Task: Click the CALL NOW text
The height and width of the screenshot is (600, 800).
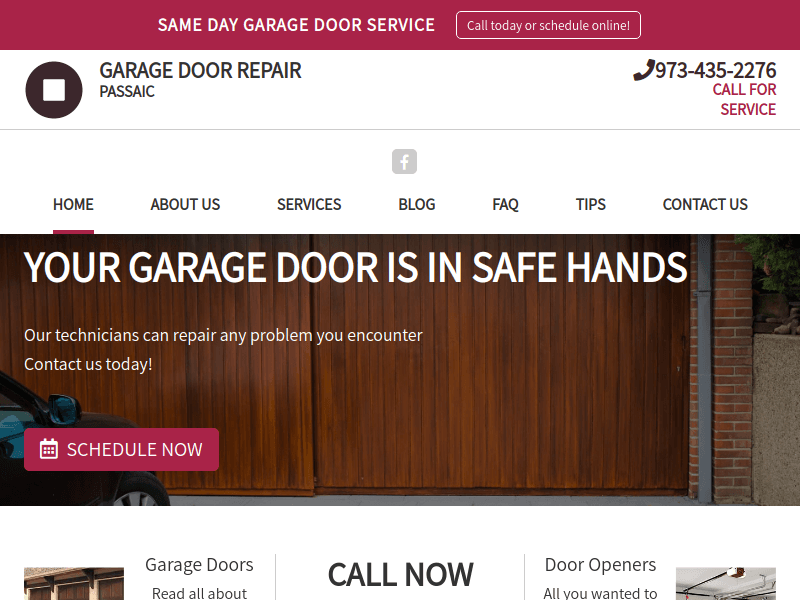Action: pos(400,575)
